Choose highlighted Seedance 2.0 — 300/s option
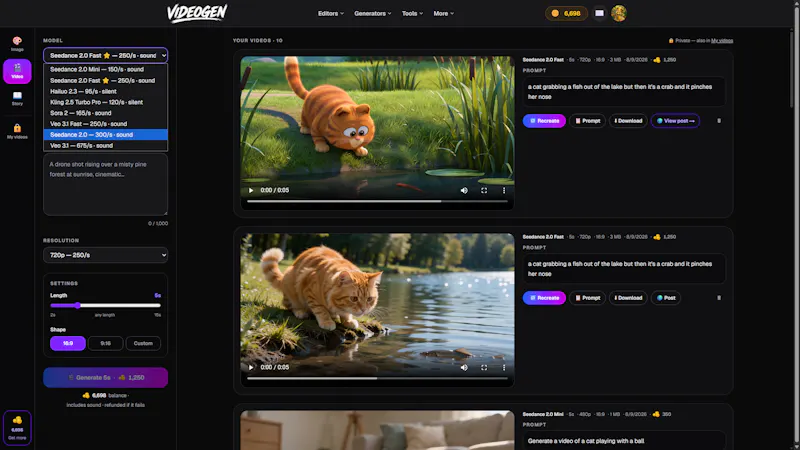This screenshot has height=450, width=800. click(x=106, y=135)
